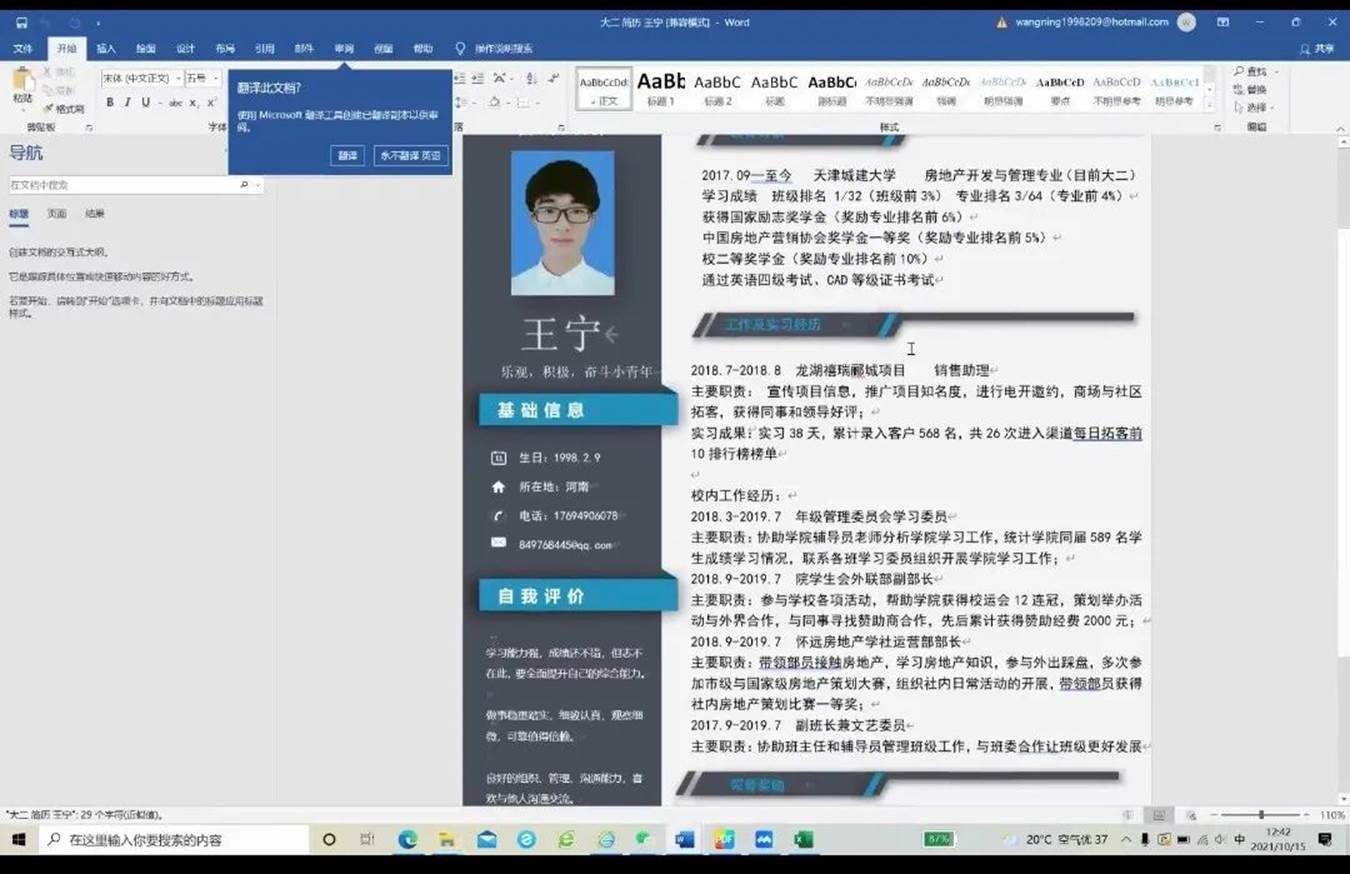Click the navigation search magnifier icon
Screen dimensions: 1350x874
(x=243, y=185)
